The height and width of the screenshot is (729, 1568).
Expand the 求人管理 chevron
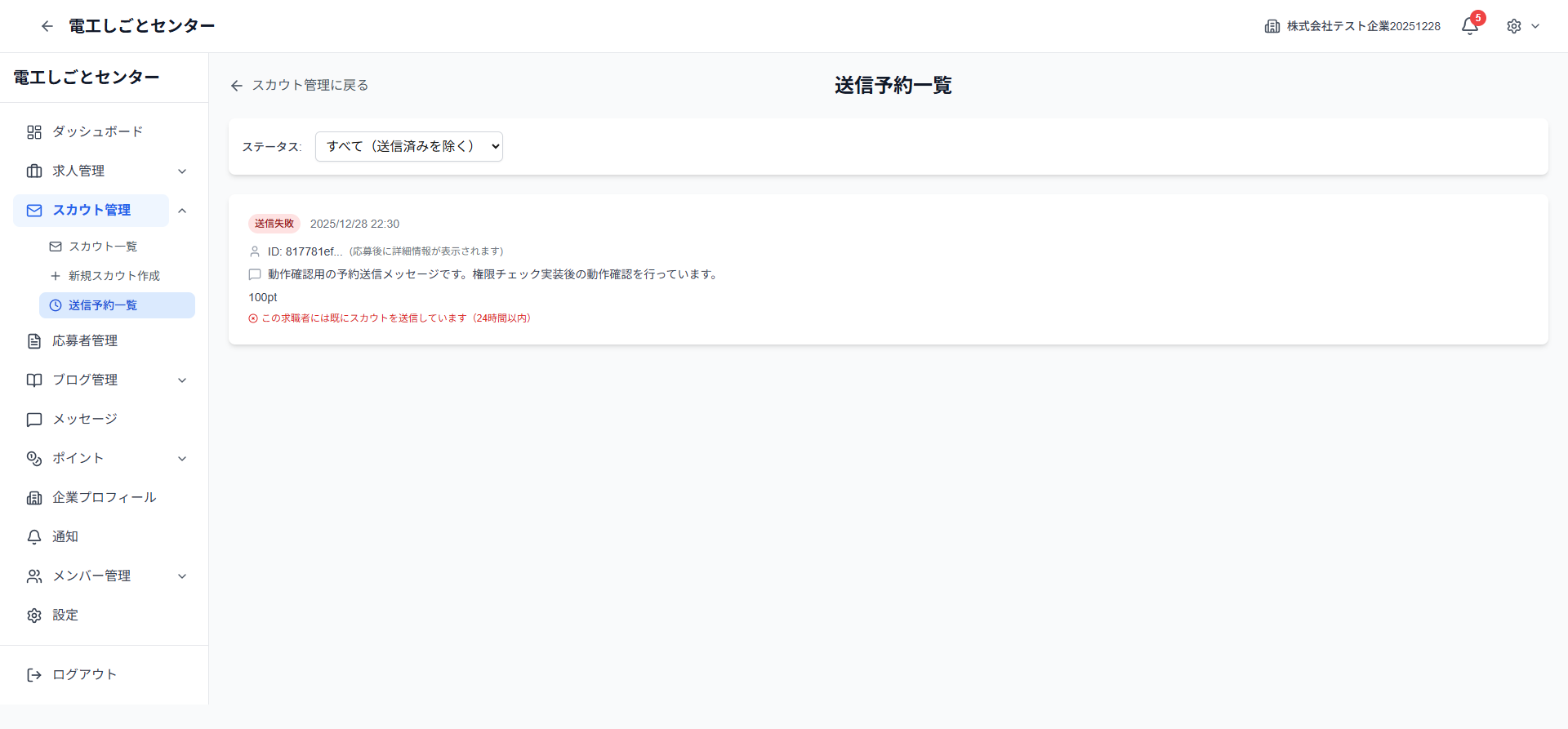pyautogui.click(x=182, y=171)
